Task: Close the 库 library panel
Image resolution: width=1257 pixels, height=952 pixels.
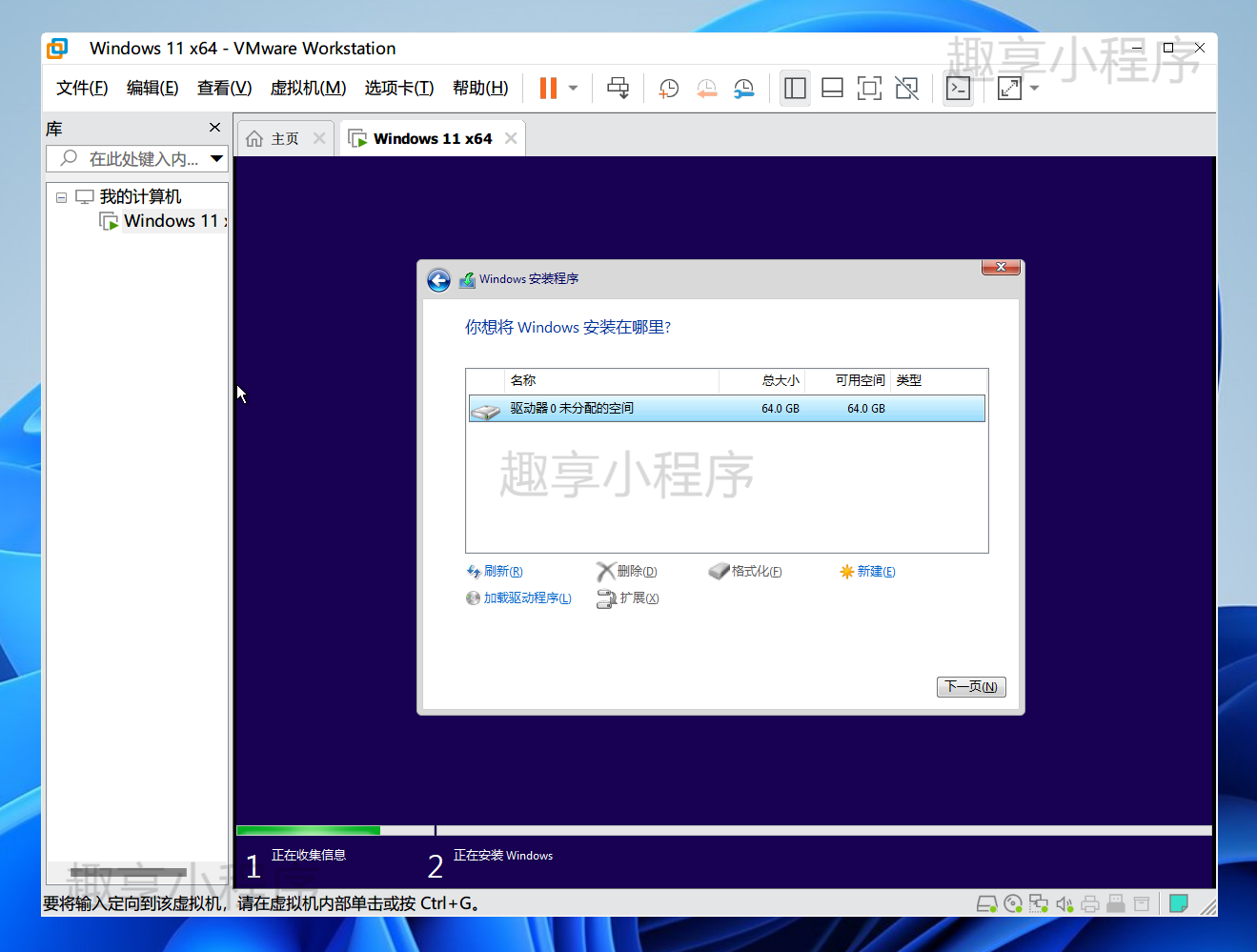Action: pos(214,128)
